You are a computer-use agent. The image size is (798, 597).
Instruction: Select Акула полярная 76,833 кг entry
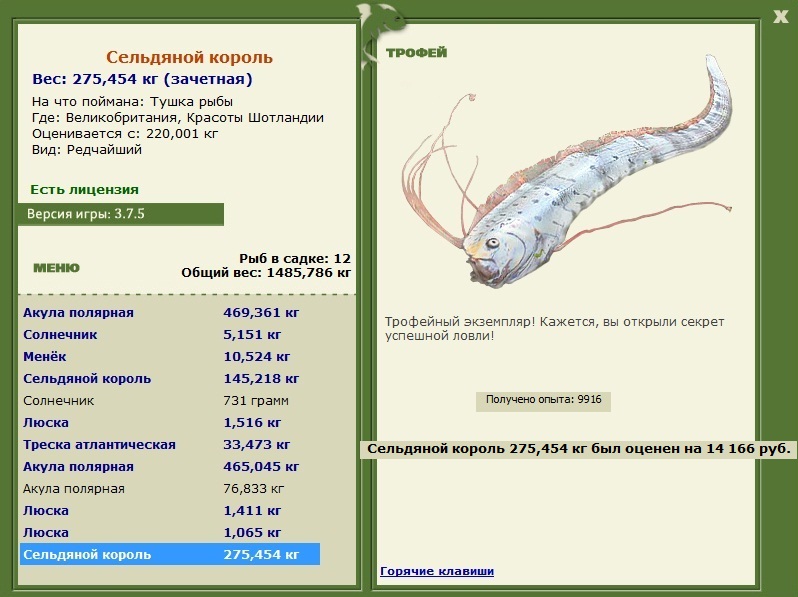click(x=170, y=489)
